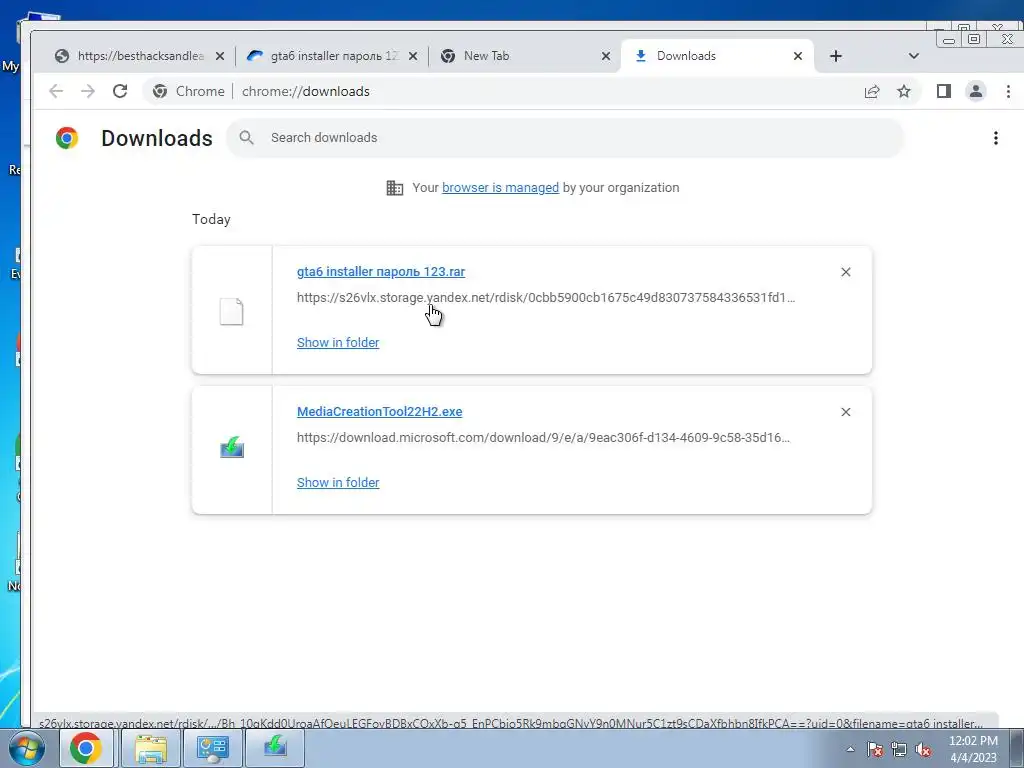Reload the downloads page
Viewport: 1024px width, 768px height.
pos(120,91)
